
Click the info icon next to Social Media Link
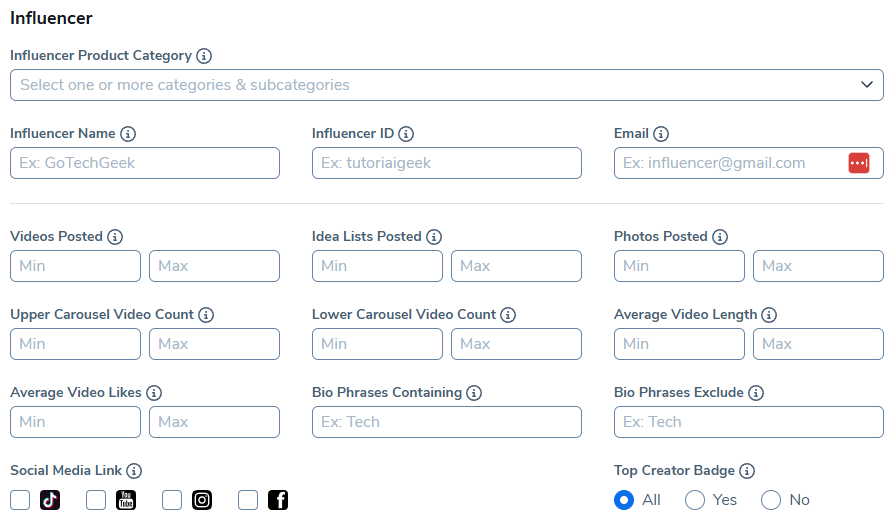tap(134, 471)
